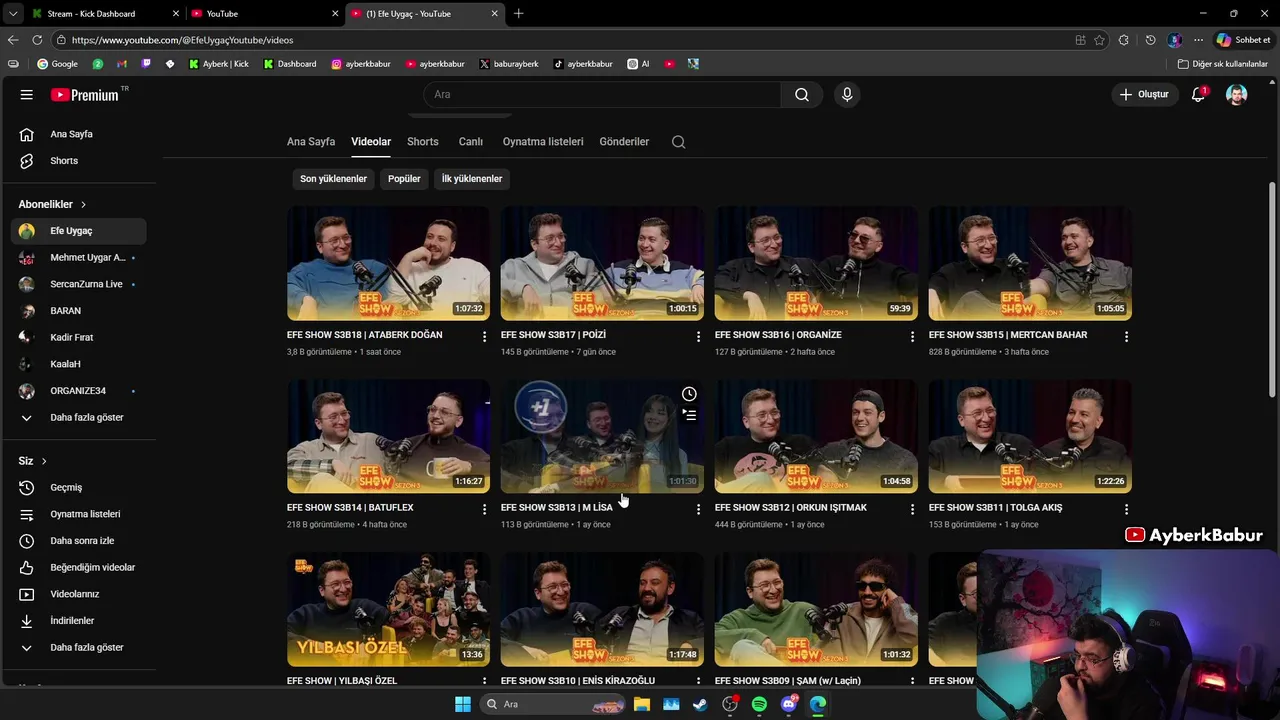Viewport: 1280px width, 720px height.
Task: Open Geçmiş in the sidebar
Action: pyautogui.click(x=78, y=488)
